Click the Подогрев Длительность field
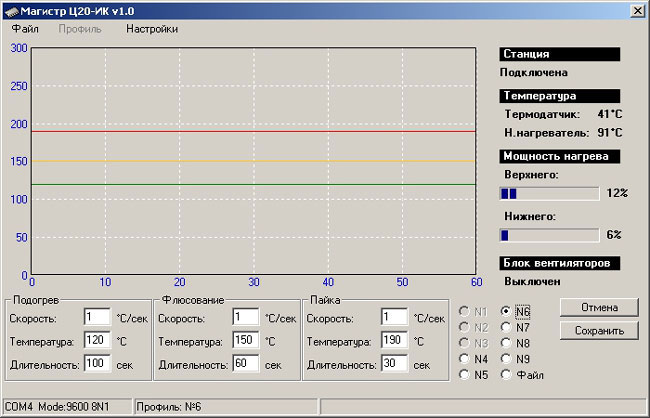 tap(98, 363)
